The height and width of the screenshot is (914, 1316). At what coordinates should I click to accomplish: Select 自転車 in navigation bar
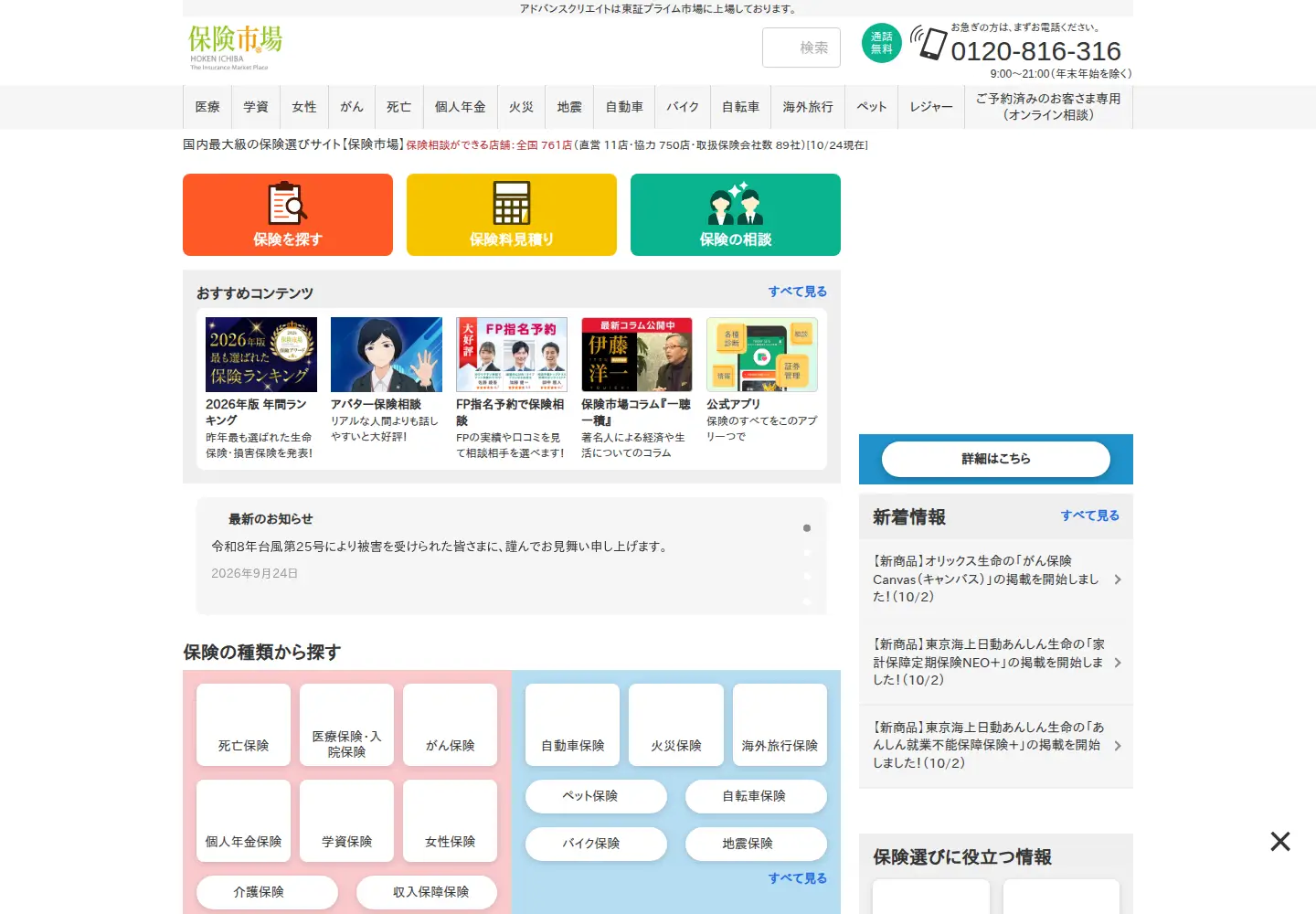[x=740, y=107]
